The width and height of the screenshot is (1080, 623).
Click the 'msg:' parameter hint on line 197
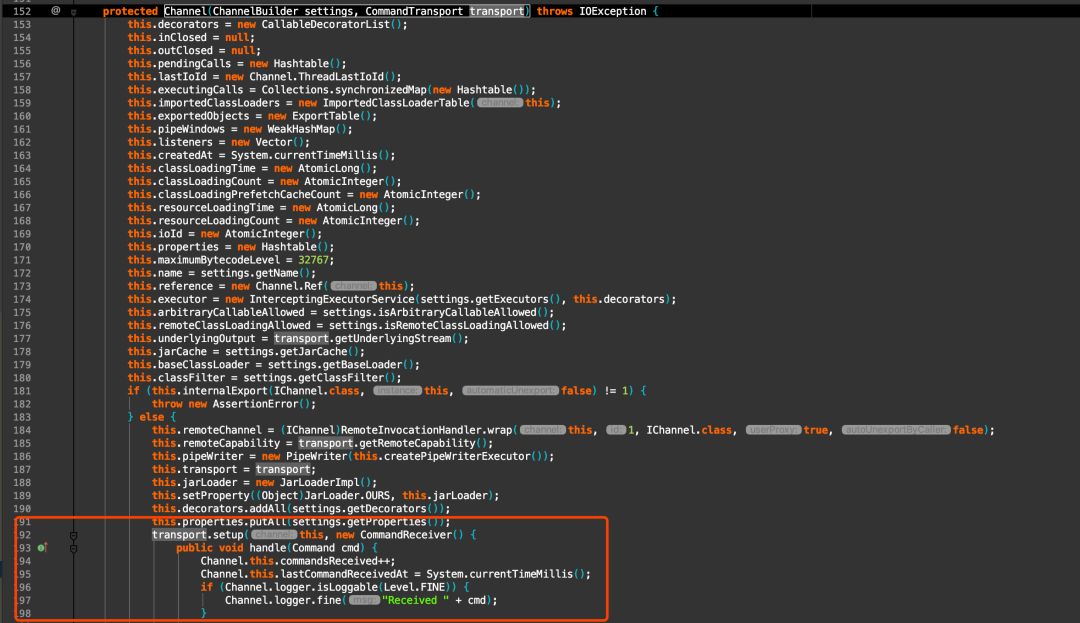tap(364, 600)
